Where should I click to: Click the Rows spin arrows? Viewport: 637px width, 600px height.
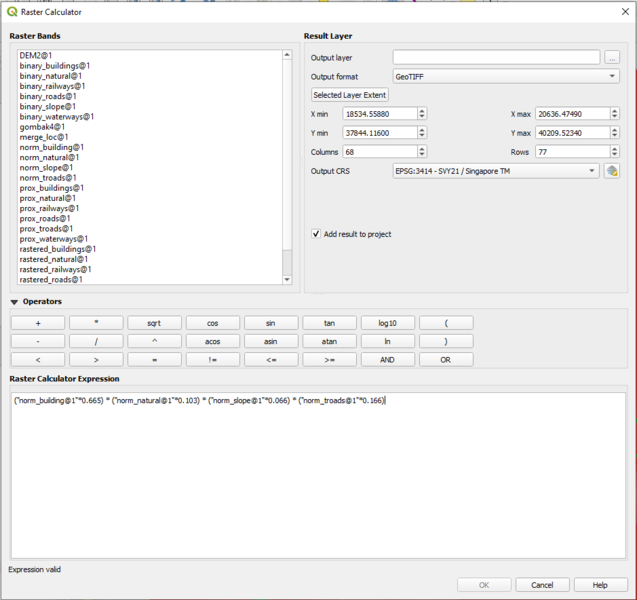tap(614, 152)
